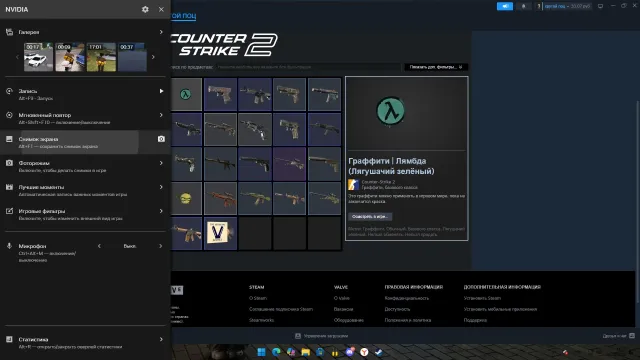Close the NVIDIA overlay panel
The image size is (640, 360).
click(161, 9)
